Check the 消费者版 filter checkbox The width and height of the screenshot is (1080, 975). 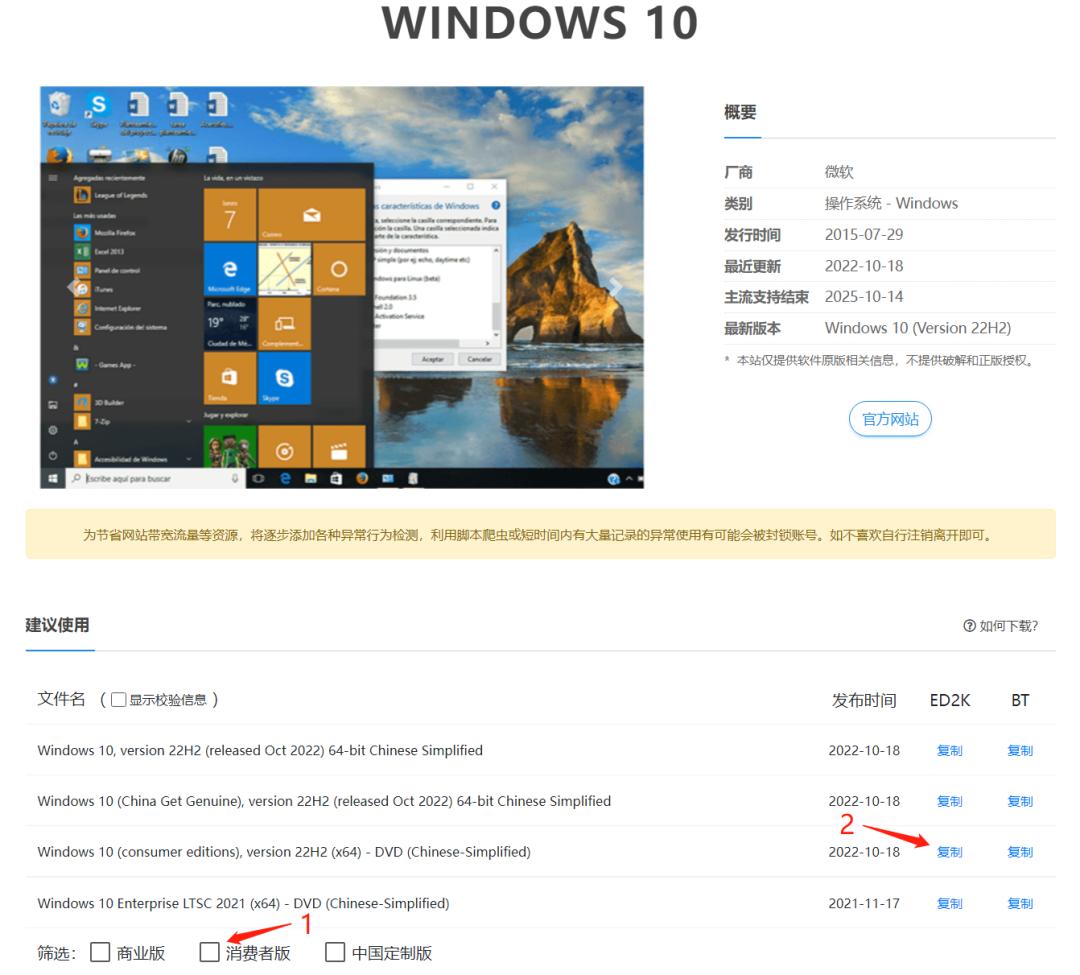coord(209,952)
